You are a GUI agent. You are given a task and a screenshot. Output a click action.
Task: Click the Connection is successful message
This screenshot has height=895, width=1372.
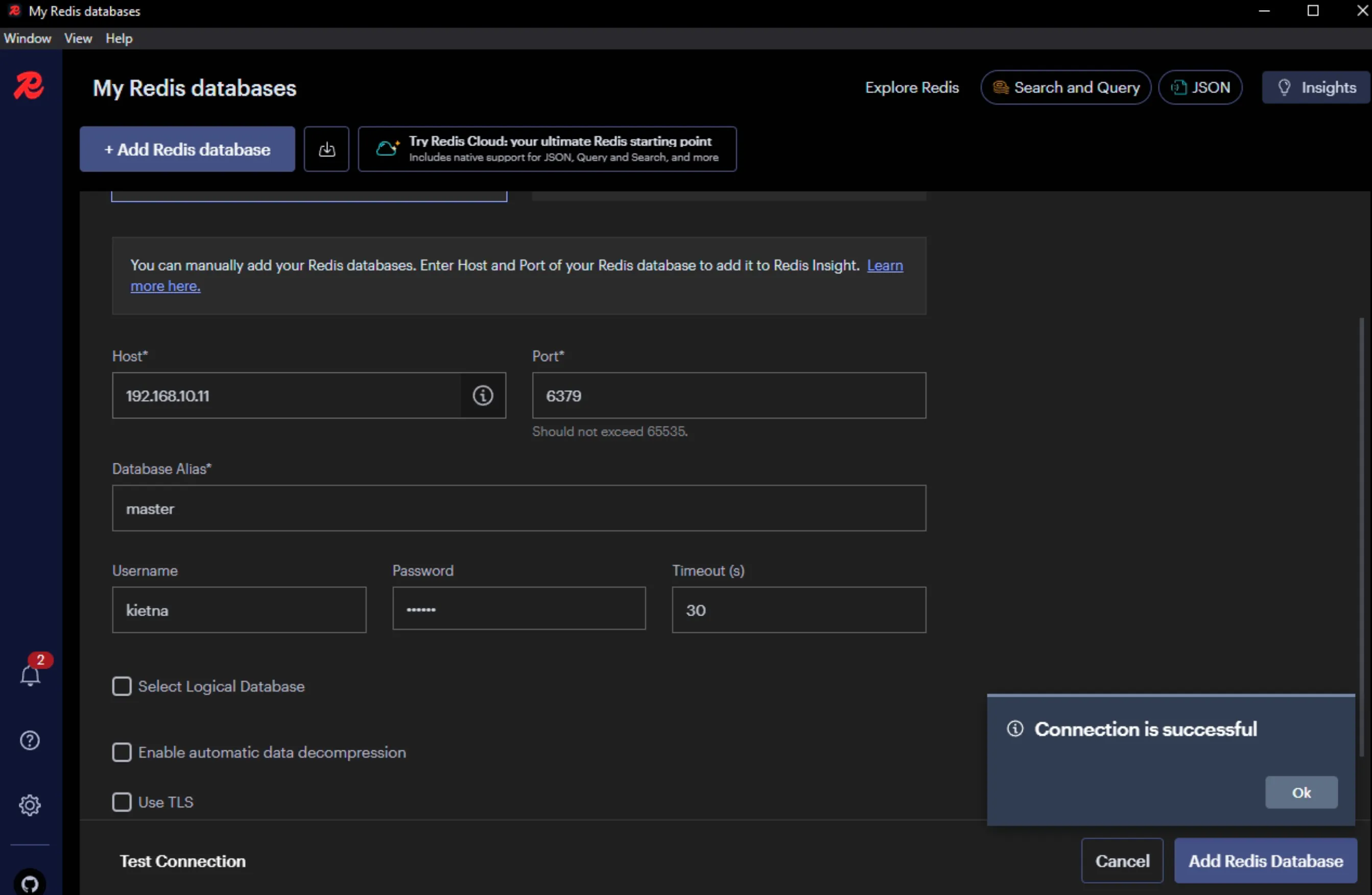[1145, 729]
